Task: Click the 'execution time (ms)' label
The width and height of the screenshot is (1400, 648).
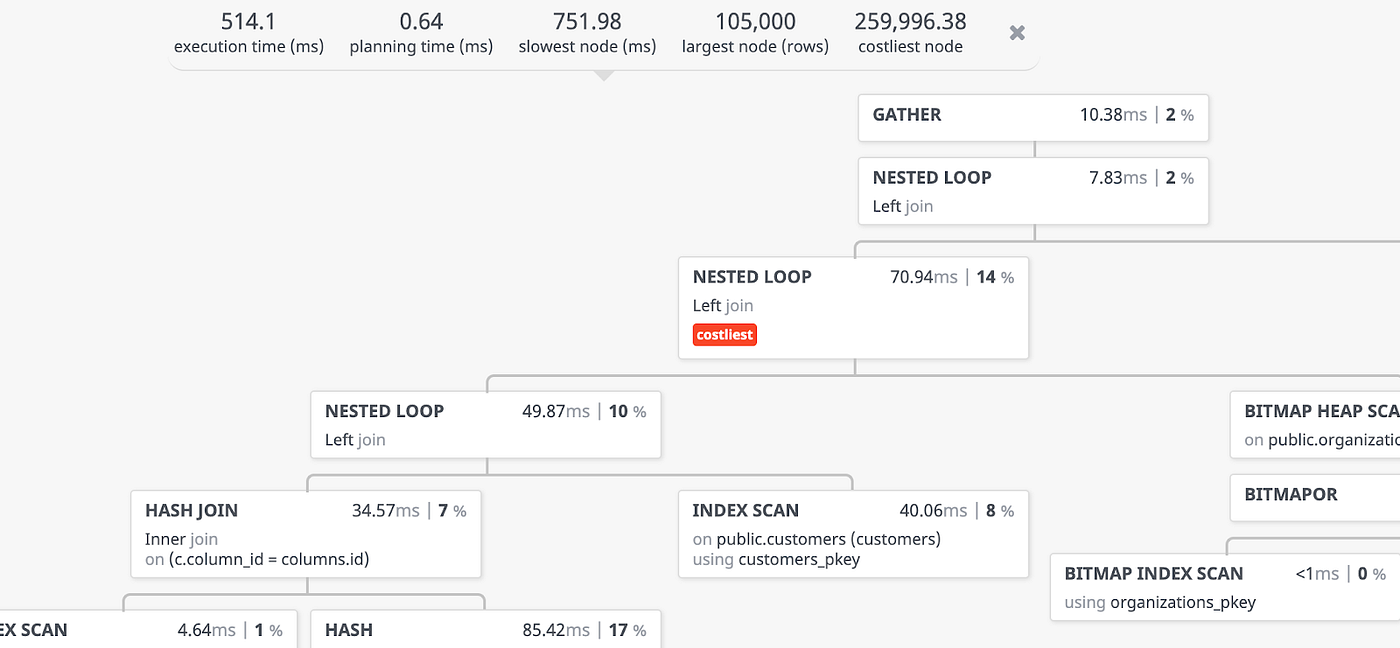Action: (249, 47)
